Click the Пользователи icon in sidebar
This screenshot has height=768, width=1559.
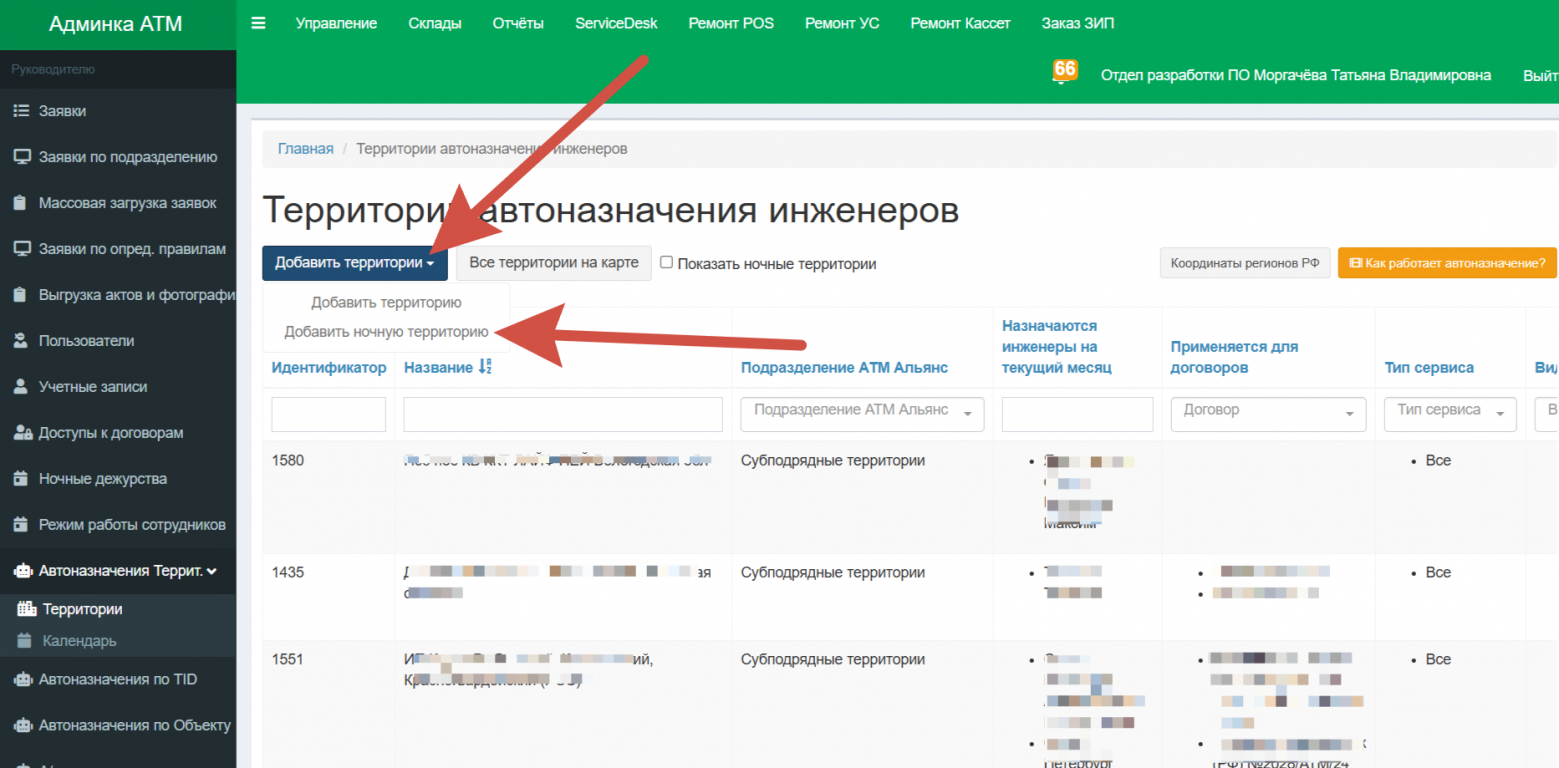tap(20, 341)
